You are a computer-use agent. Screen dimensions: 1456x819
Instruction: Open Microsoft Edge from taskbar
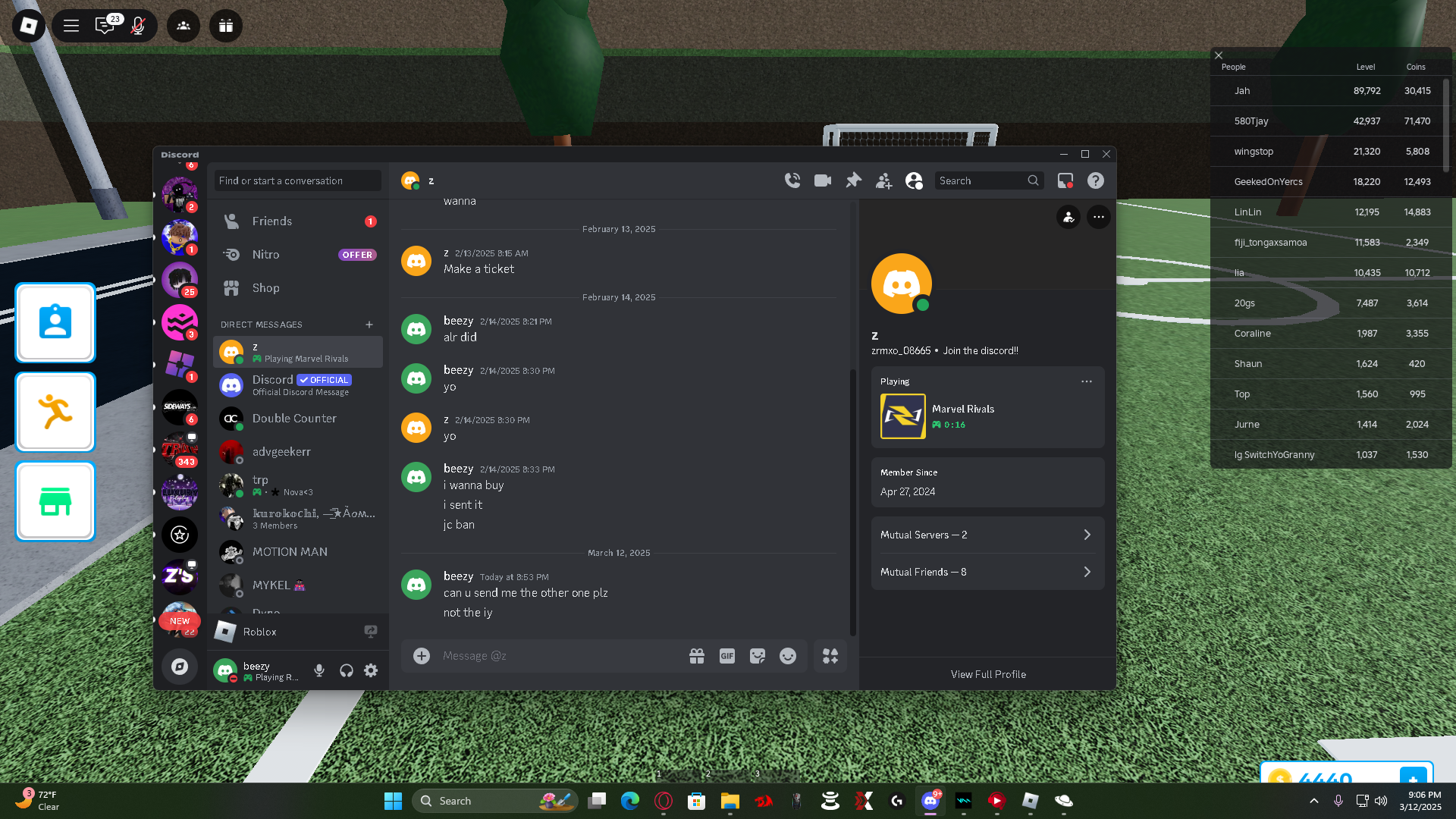[x=629, y=801]
